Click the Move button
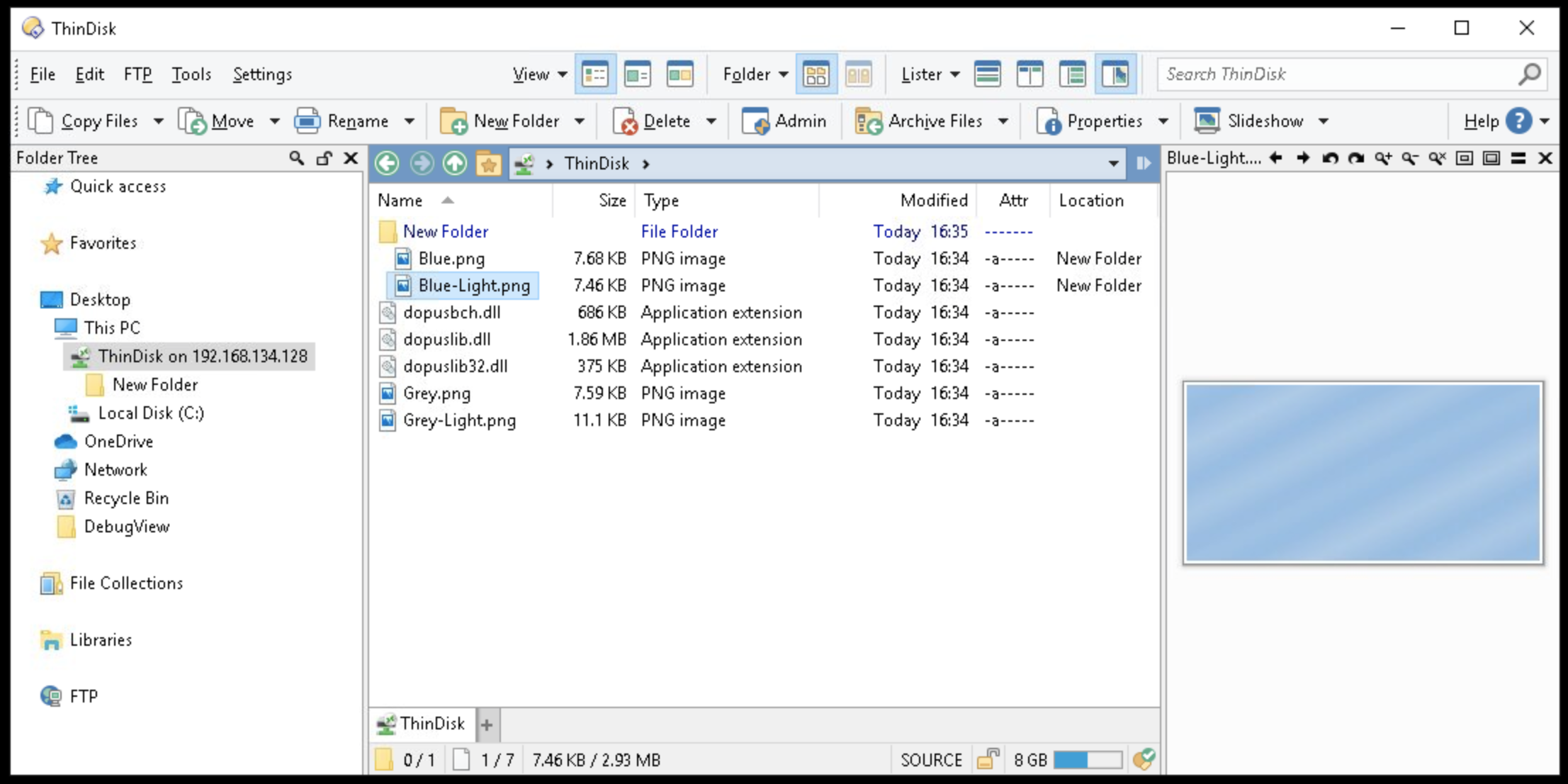Screen dimensions: 1568x784 (217, 122)
